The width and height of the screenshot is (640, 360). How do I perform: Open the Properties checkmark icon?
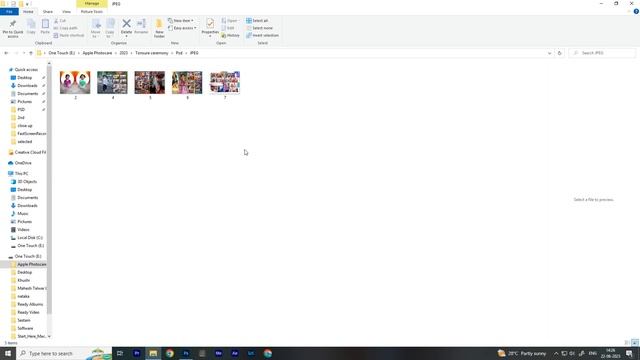[210, 24]
